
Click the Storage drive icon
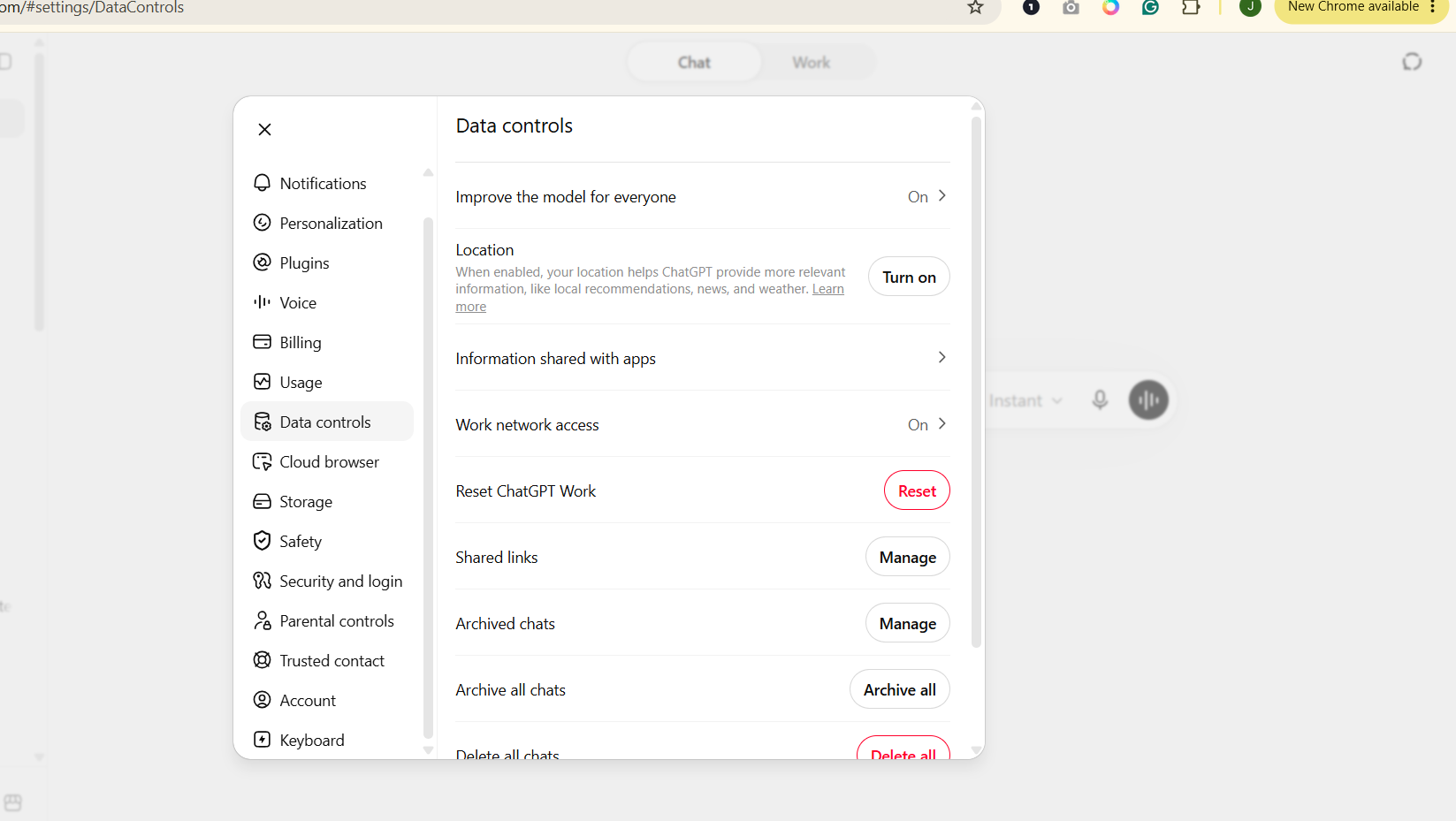point(262,501)
